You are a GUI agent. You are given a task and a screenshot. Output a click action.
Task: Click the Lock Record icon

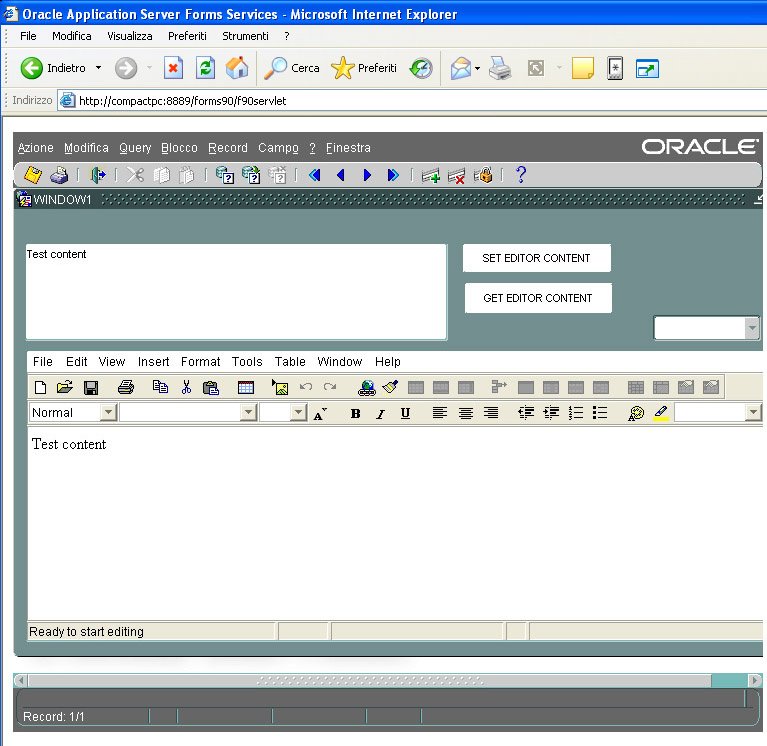(483, 175)
